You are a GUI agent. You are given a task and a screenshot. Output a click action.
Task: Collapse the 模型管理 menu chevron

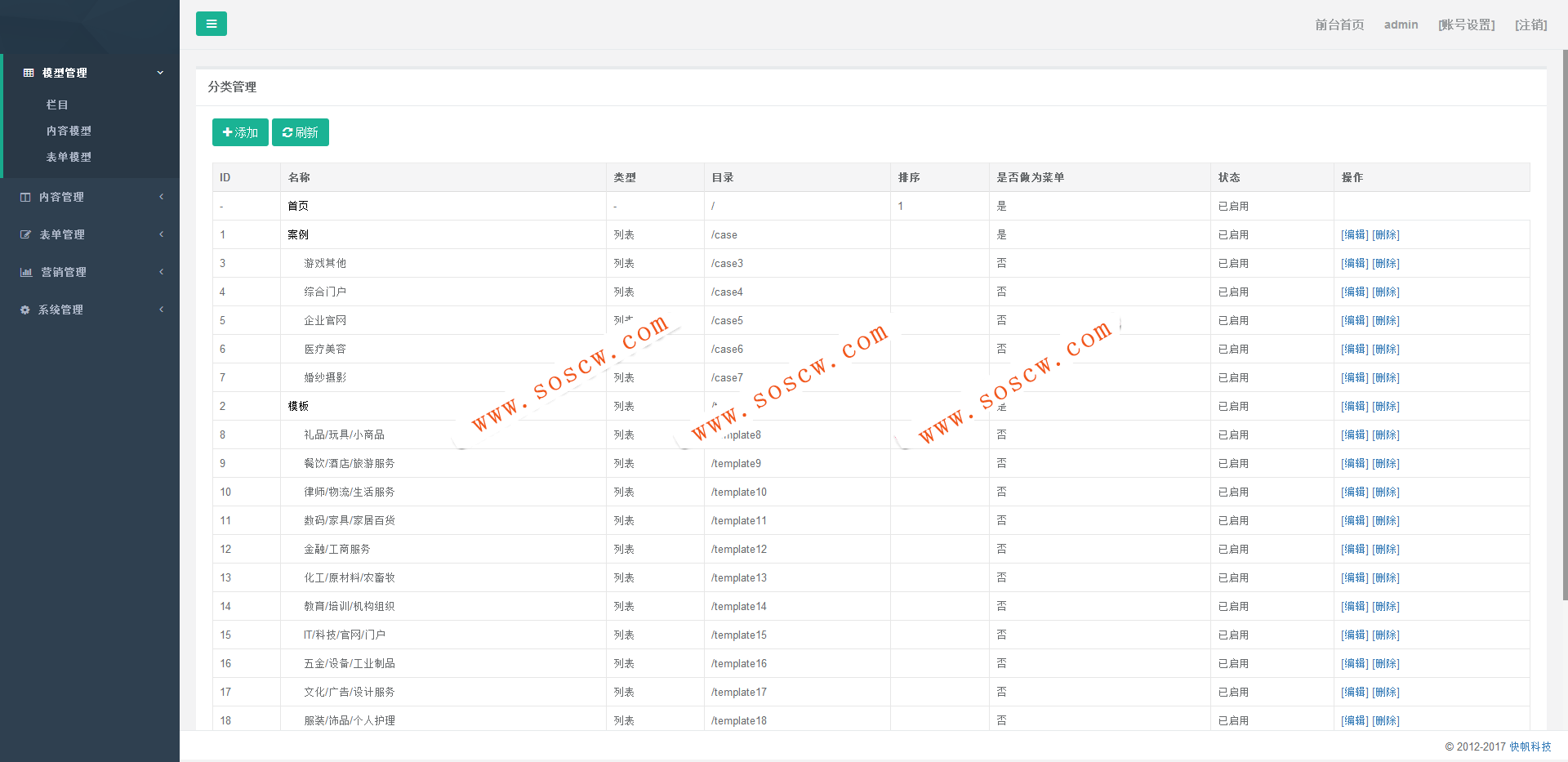coord(160,73)
